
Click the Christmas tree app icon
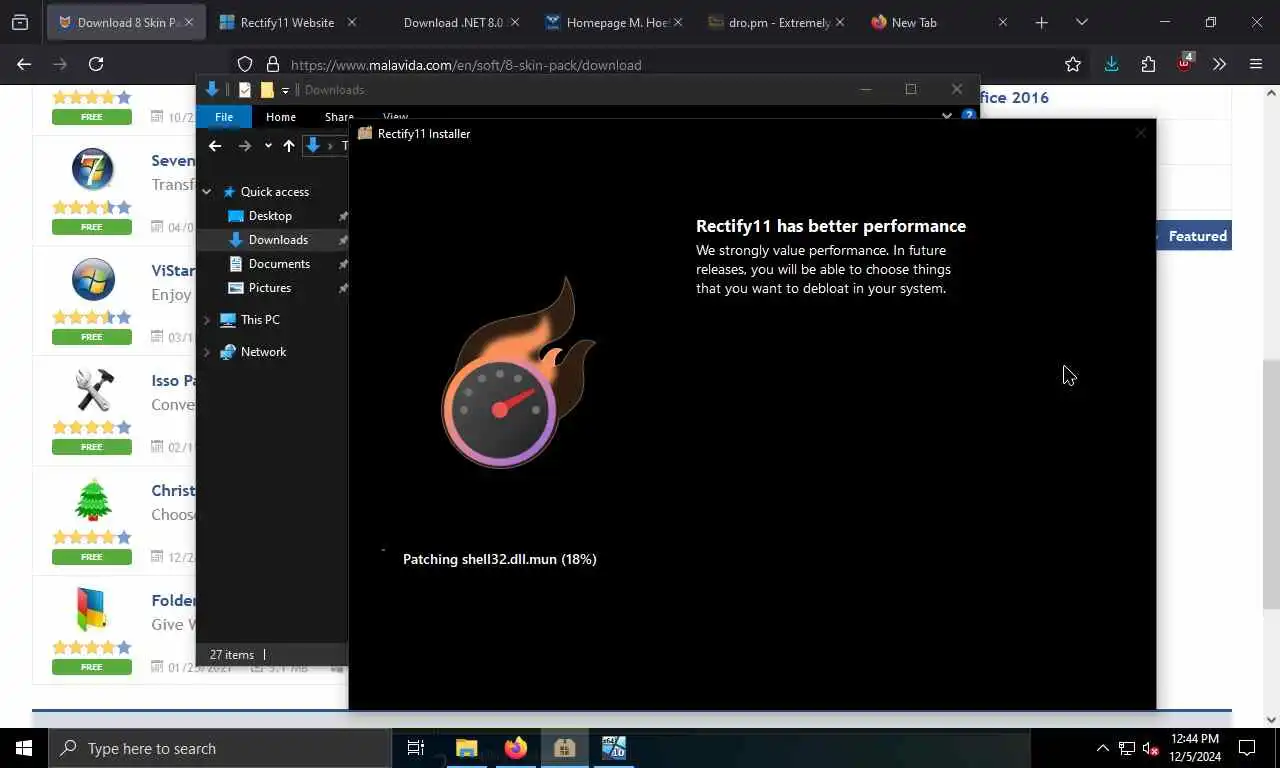point(93,499)
